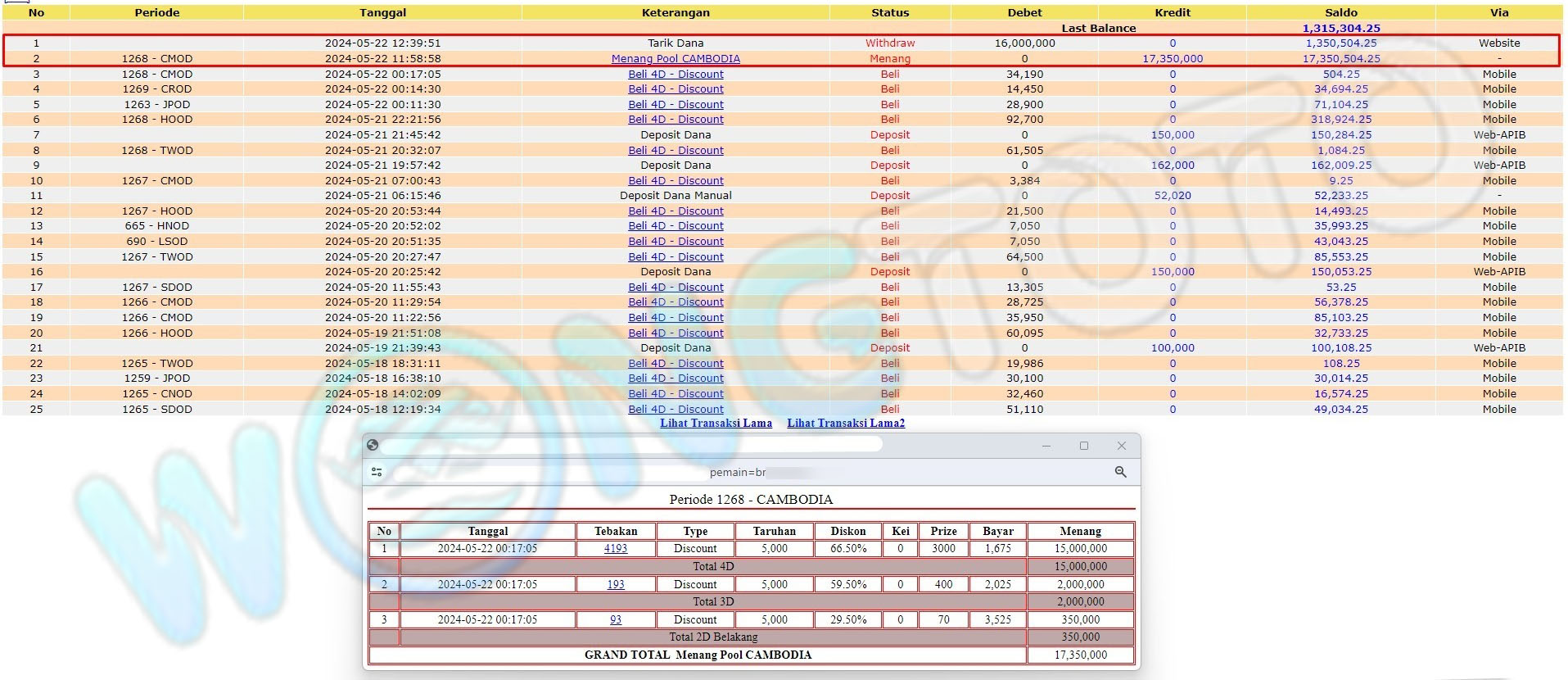
Task: Click the globe icon in popup title bar
Action: [x=373, y=445]
